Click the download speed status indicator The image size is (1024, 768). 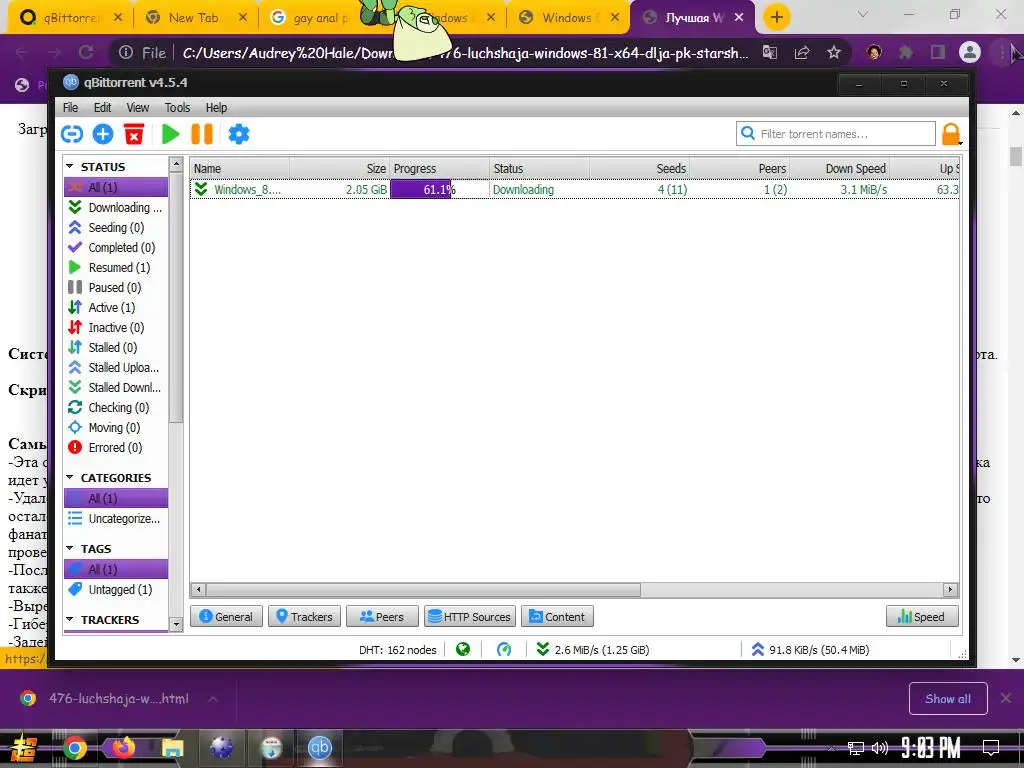click(592, 650)
